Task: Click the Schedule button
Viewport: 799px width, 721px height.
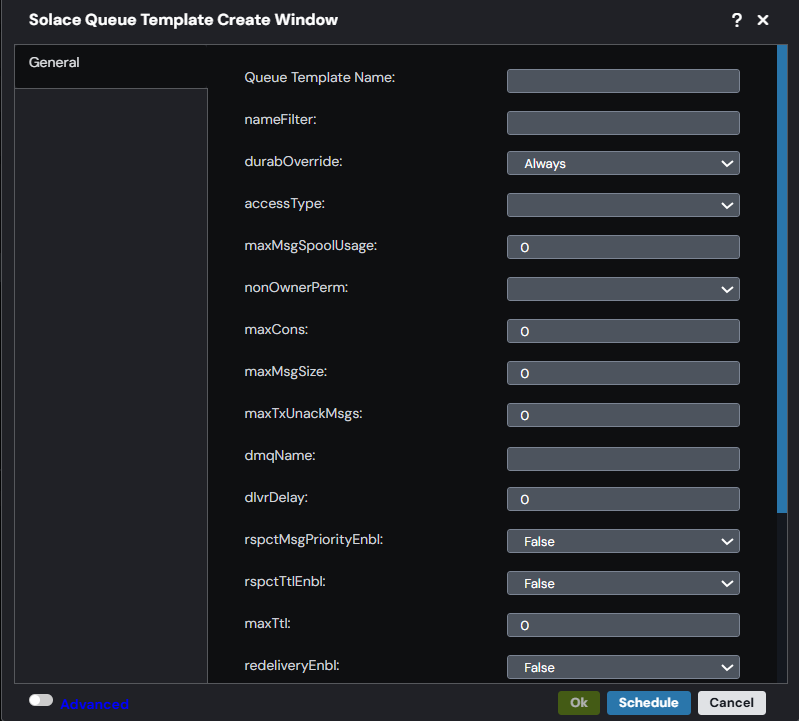Action: [648, 703]
